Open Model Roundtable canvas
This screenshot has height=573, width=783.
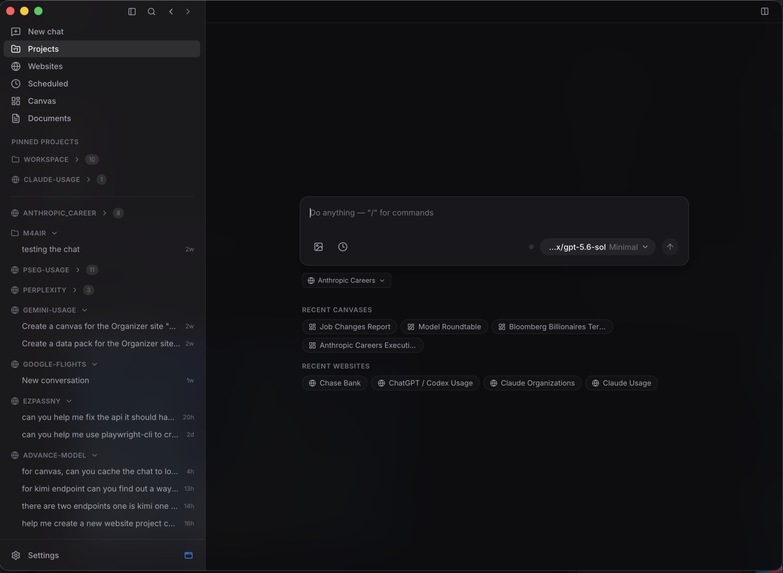[444, 327]
